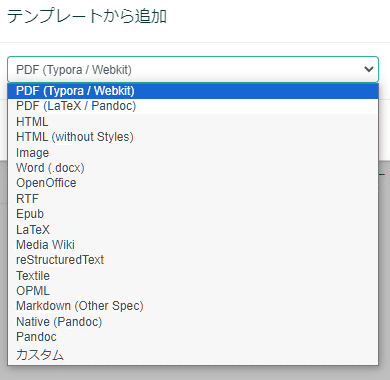Viewport: 390px width, 380px height.
Task: Pick the RTF option
Action: point(193,199)
